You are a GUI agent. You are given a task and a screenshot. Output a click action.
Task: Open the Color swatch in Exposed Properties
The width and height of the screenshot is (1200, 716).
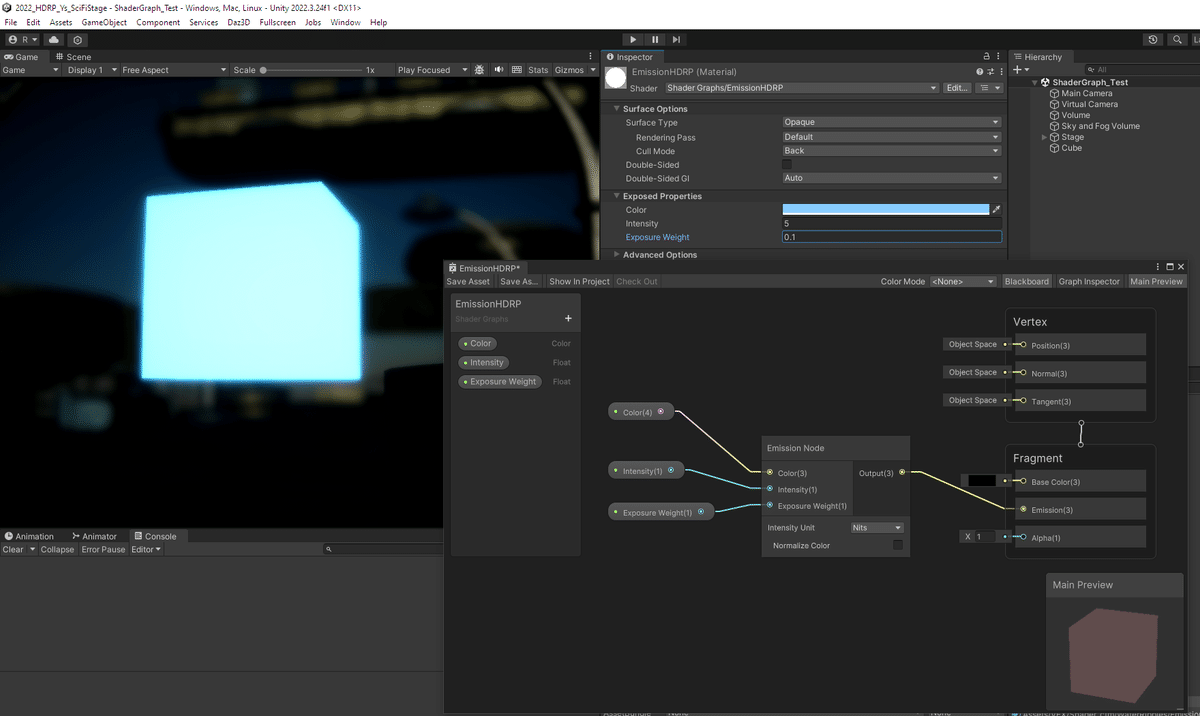click(x=885, y=208)
